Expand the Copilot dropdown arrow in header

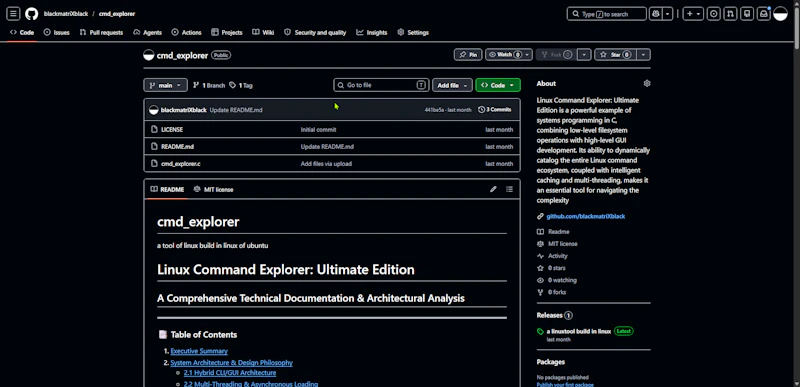pos(668,14)
